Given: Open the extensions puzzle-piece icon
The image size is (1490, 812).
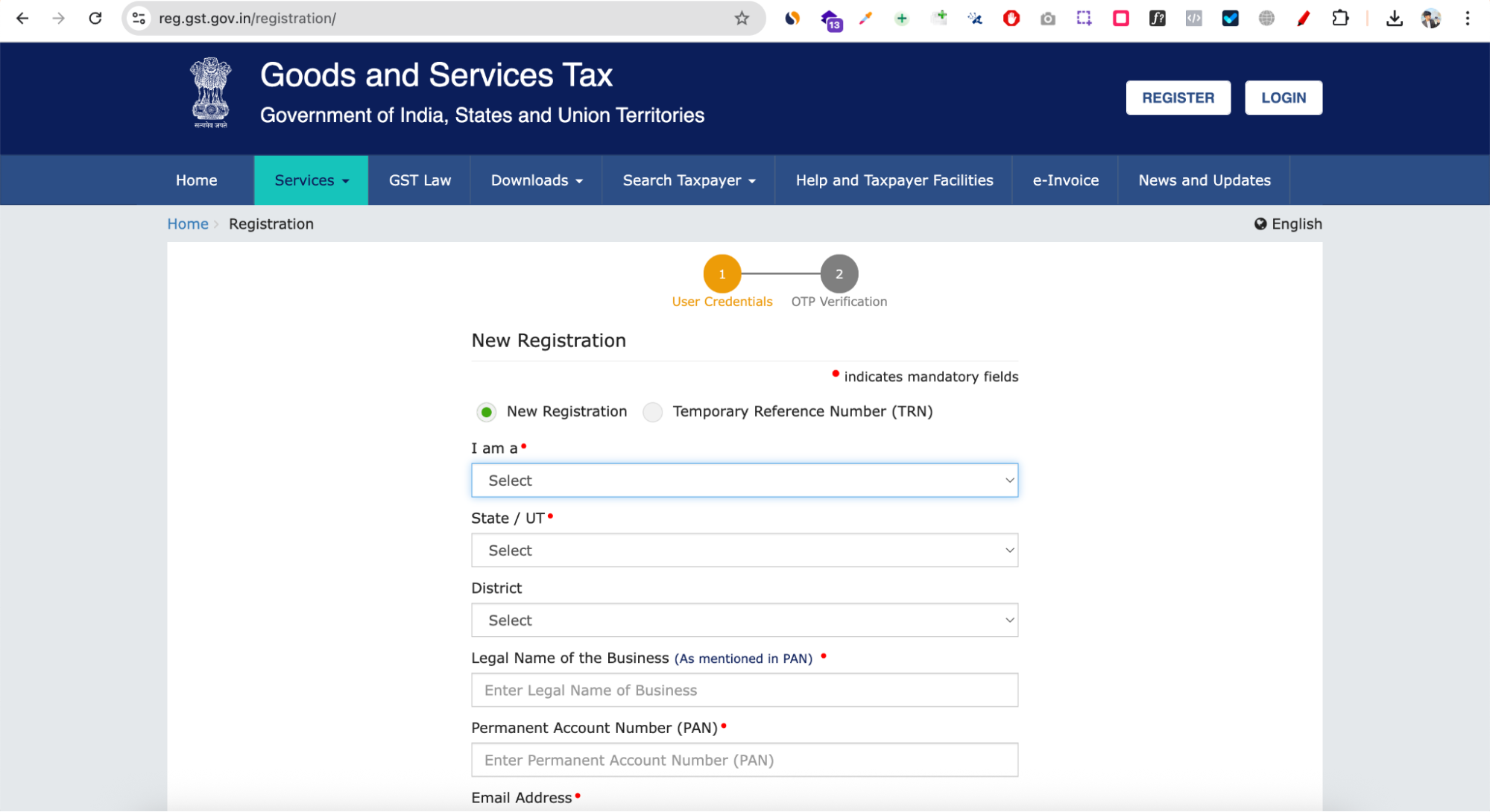Looking at the screenshot, I should tap(1340, 18).
